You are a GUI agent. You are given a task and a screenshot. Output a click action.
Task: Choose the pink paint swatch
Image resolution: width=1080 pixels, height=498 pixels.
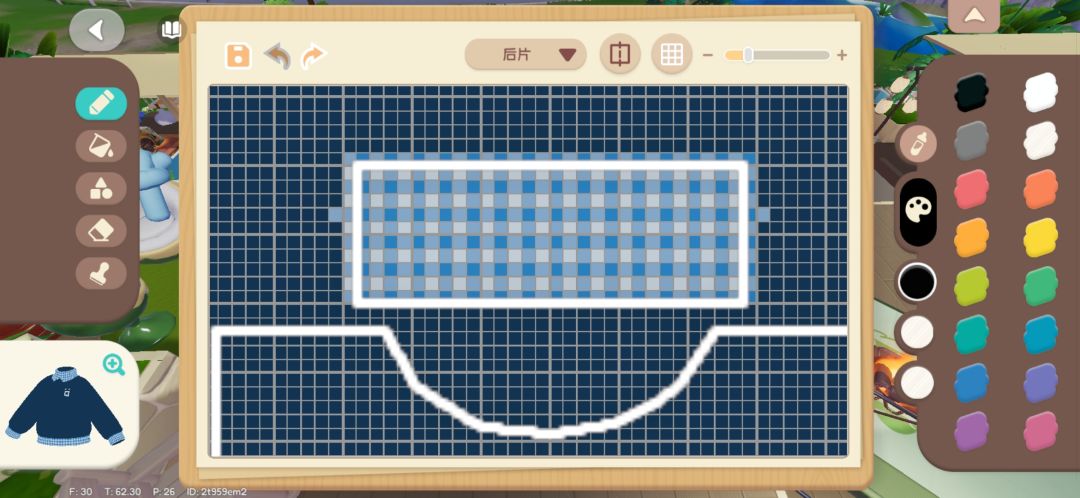pos(1040,431)
